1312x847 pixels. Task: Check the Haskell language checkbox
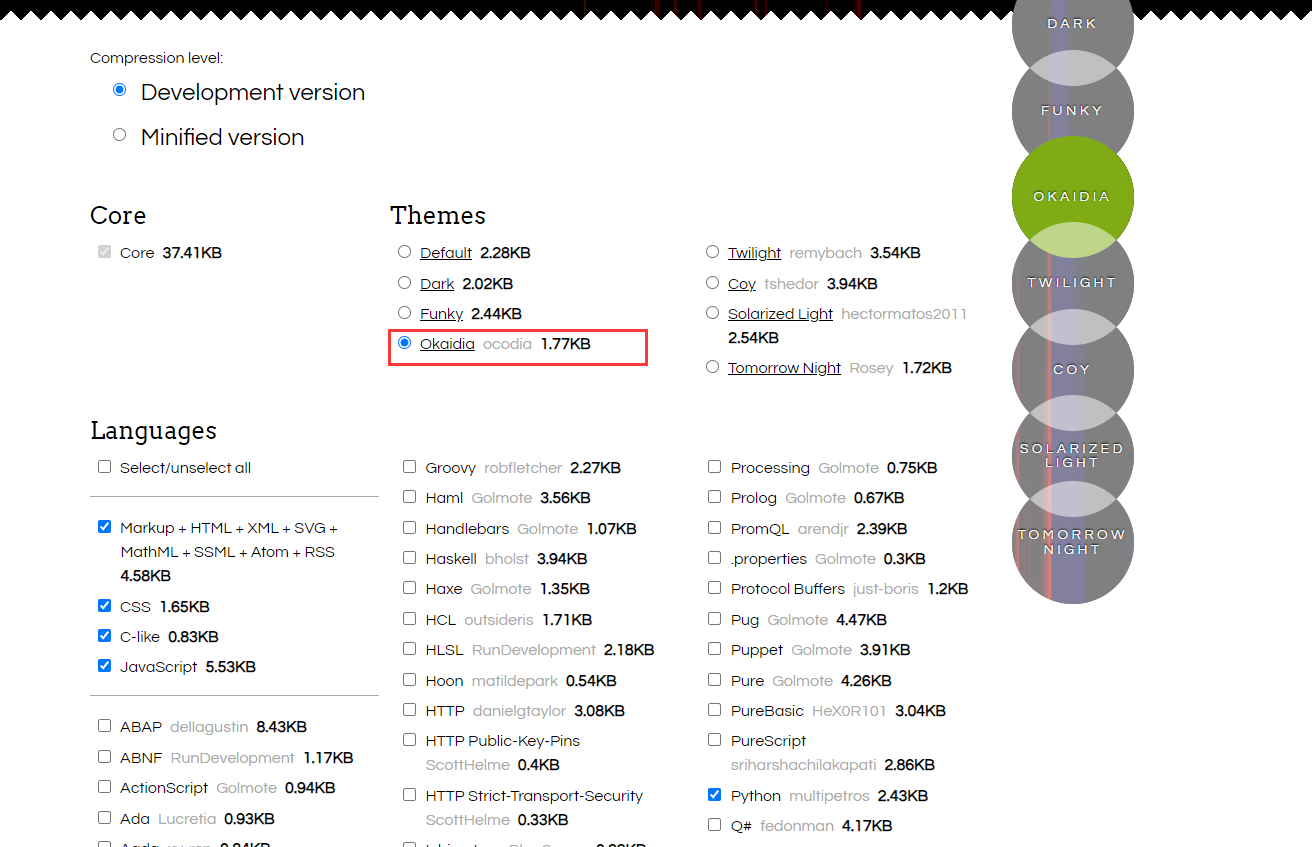coord(409,557)
